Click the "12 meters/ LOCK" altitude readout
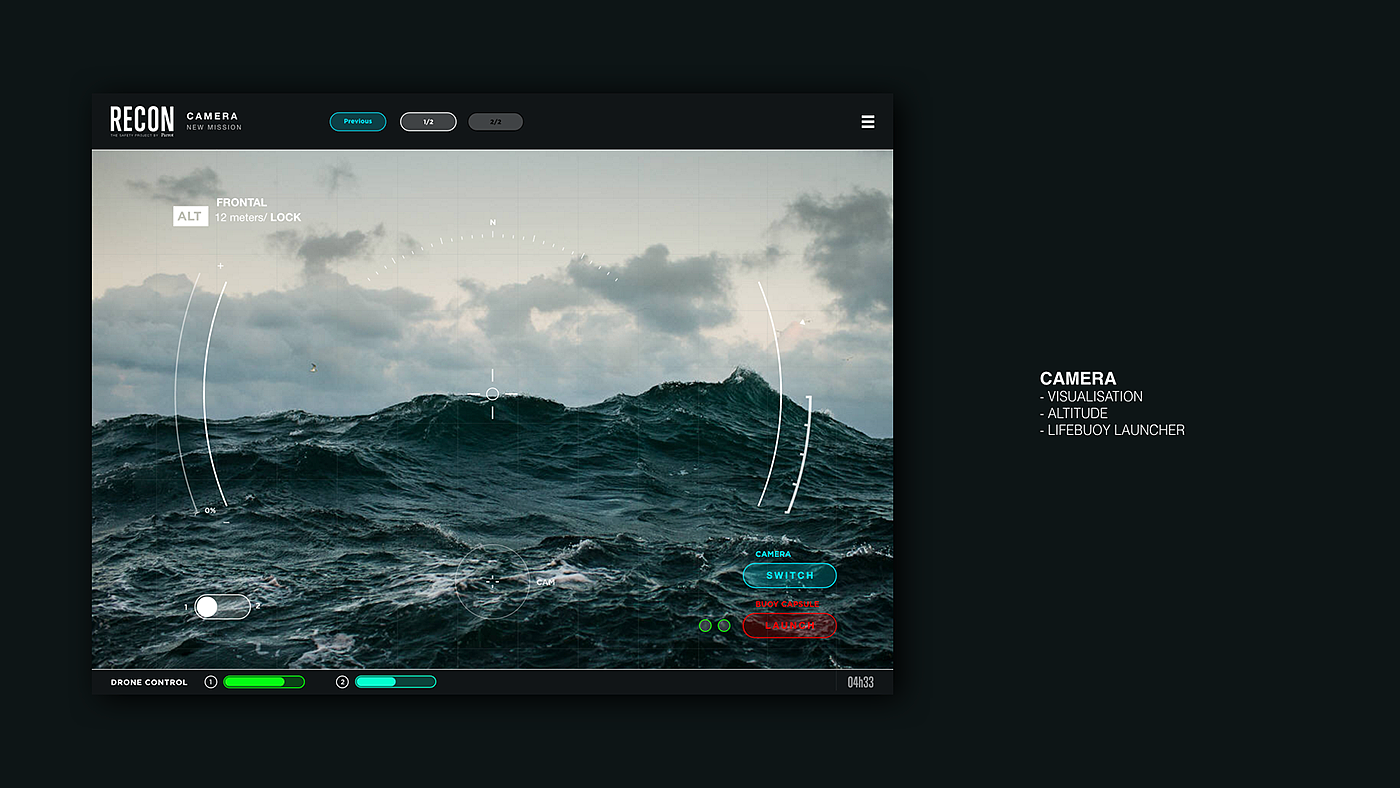Viewport: 1400px width, 788px height. [258, 217]
